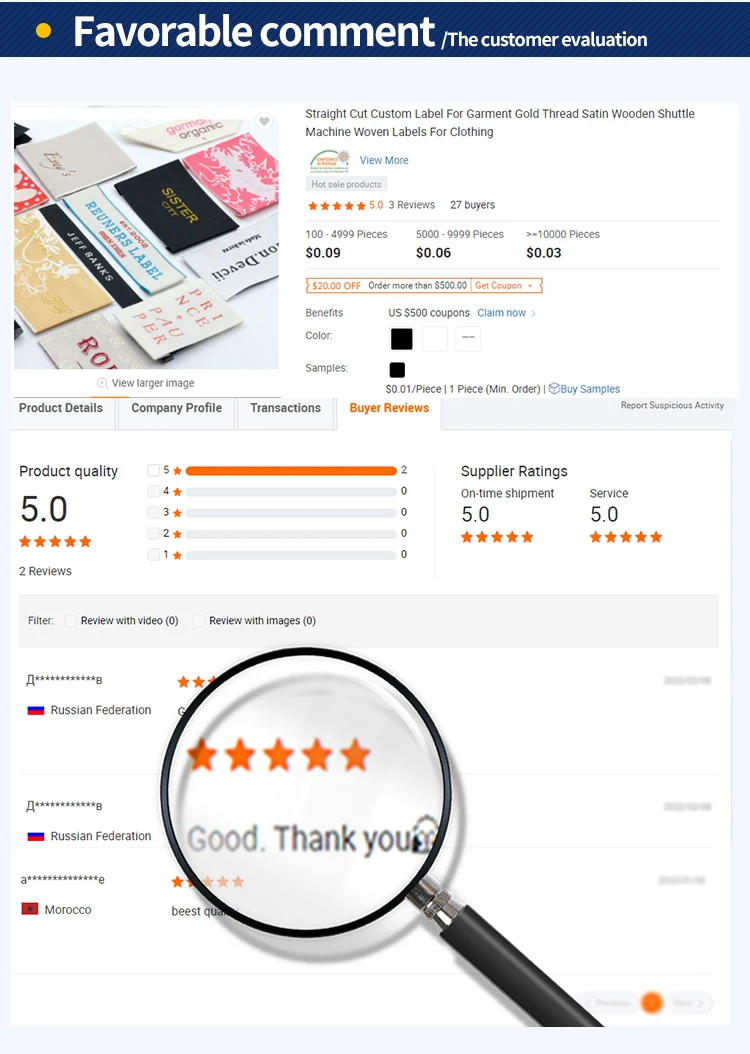This screenshot has height=1054, width=750.
Task: Click the heart favorite icon on product image
Action: click(x=264, y=121)
